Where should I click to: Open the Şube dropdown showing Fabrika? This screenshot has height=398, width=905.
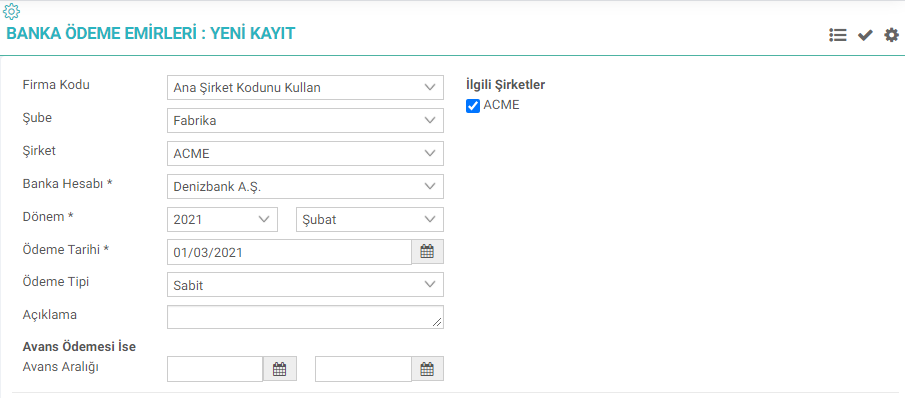point(305,121)
